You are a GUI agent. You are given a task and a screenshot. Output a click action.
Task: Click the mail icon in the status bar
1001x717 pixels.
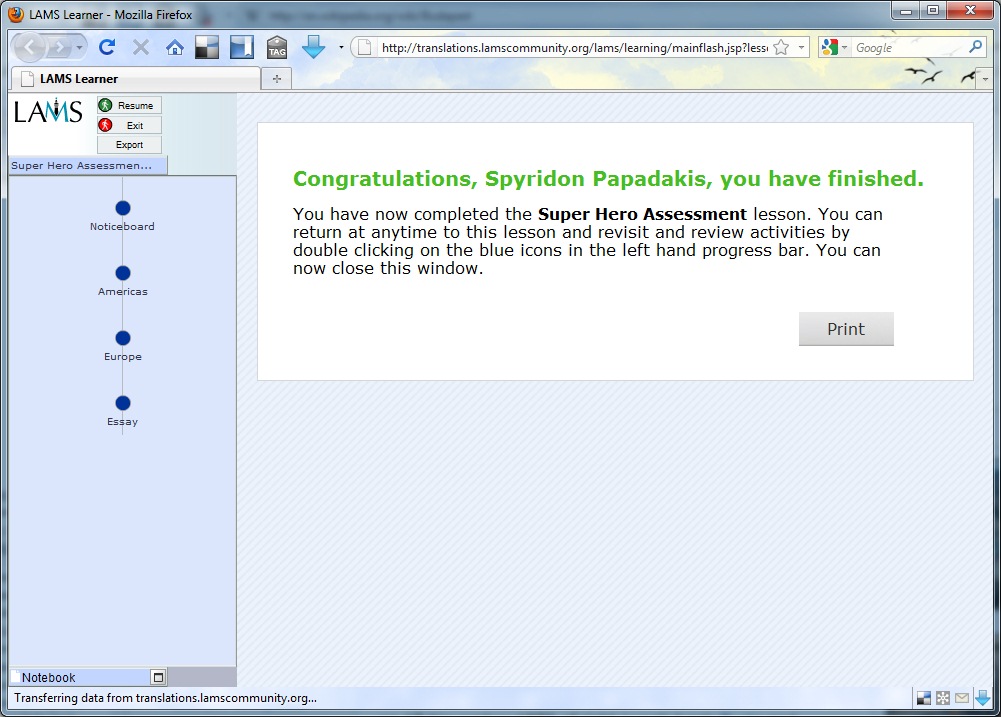click(962, 698)
